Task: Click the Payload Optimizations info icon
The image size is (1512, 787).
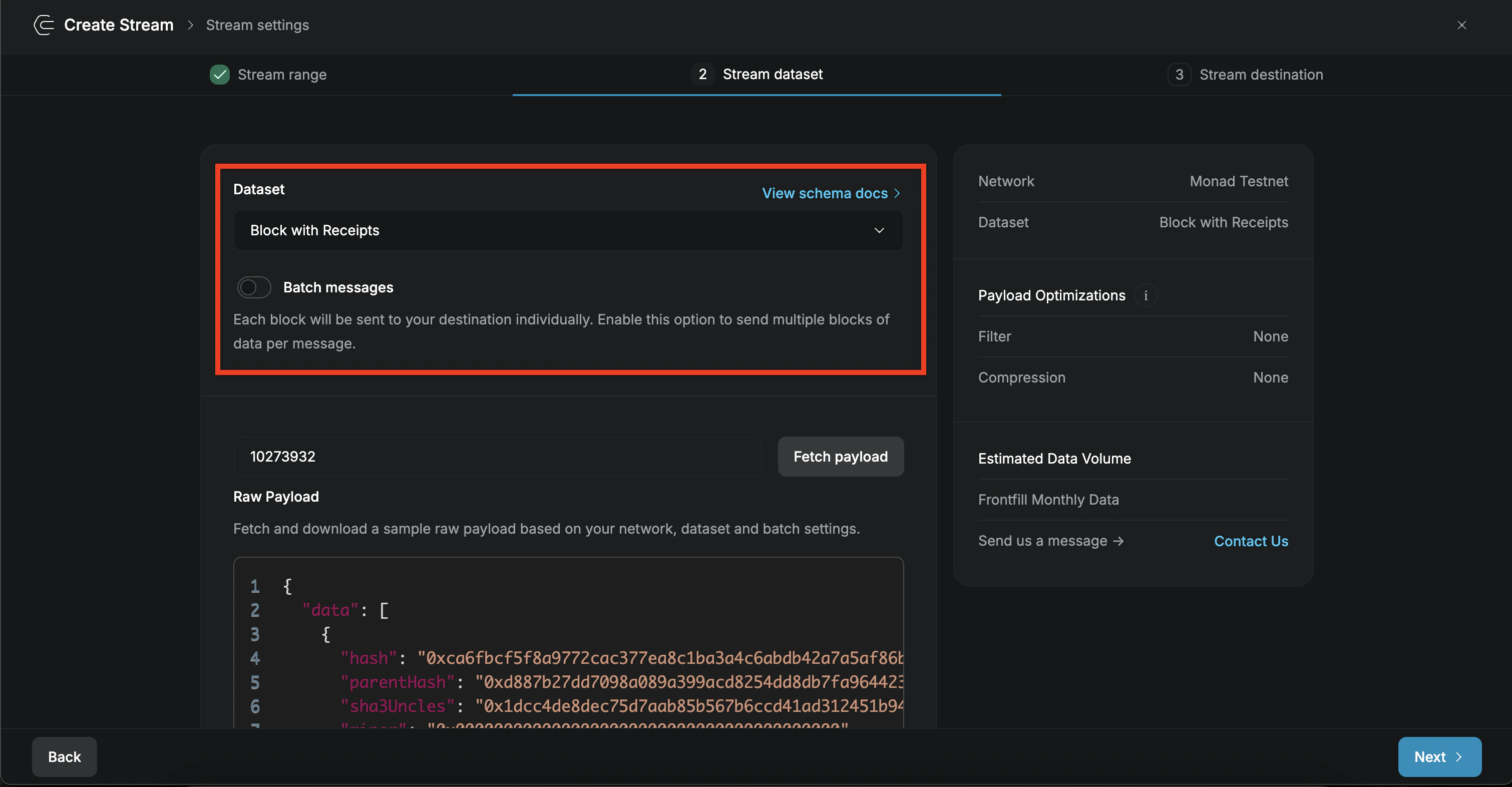Action: pos(1146,295)
